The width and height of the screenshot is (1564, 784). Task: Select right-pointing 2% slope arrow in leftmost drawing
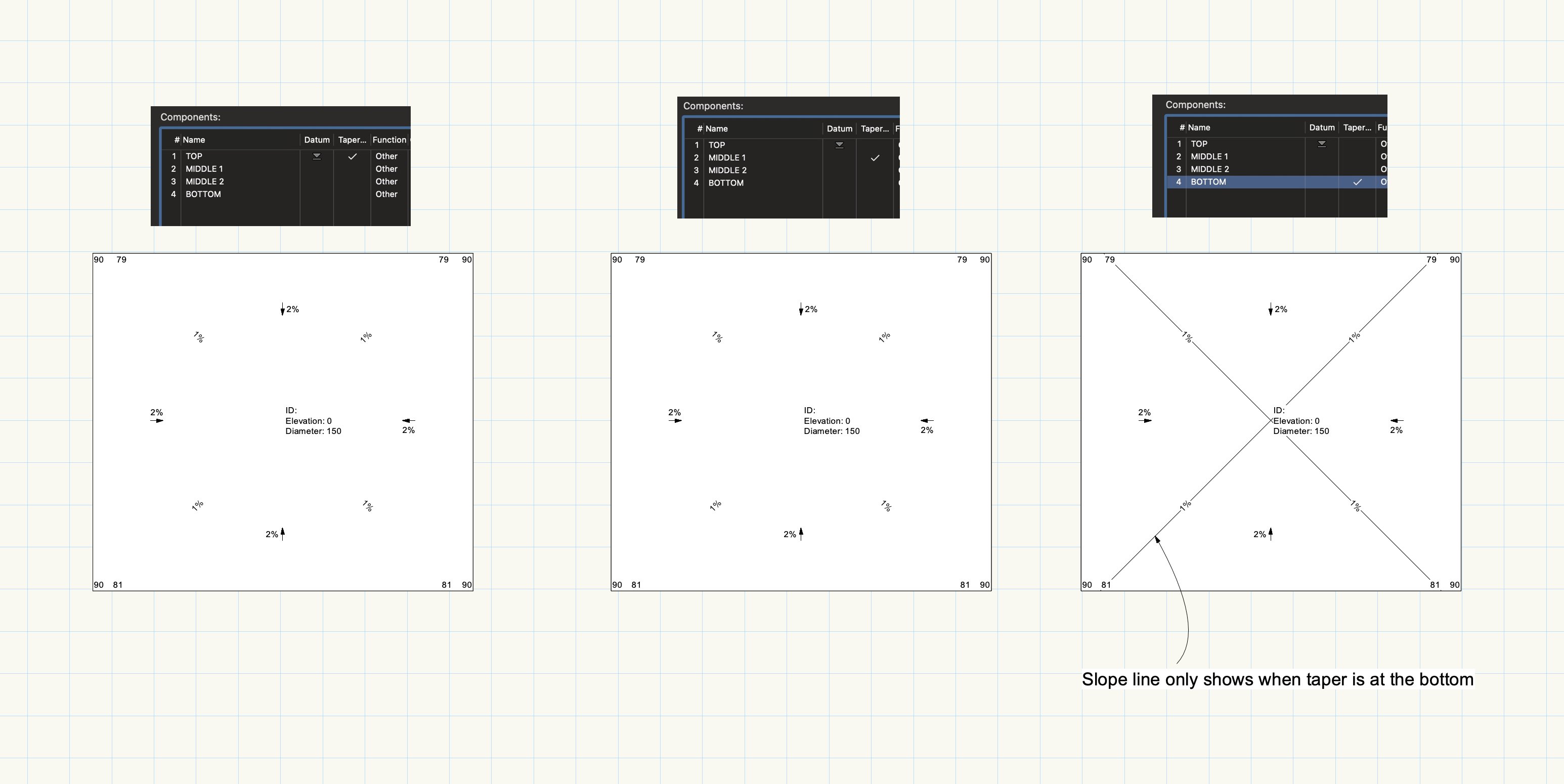click(157, 420)
